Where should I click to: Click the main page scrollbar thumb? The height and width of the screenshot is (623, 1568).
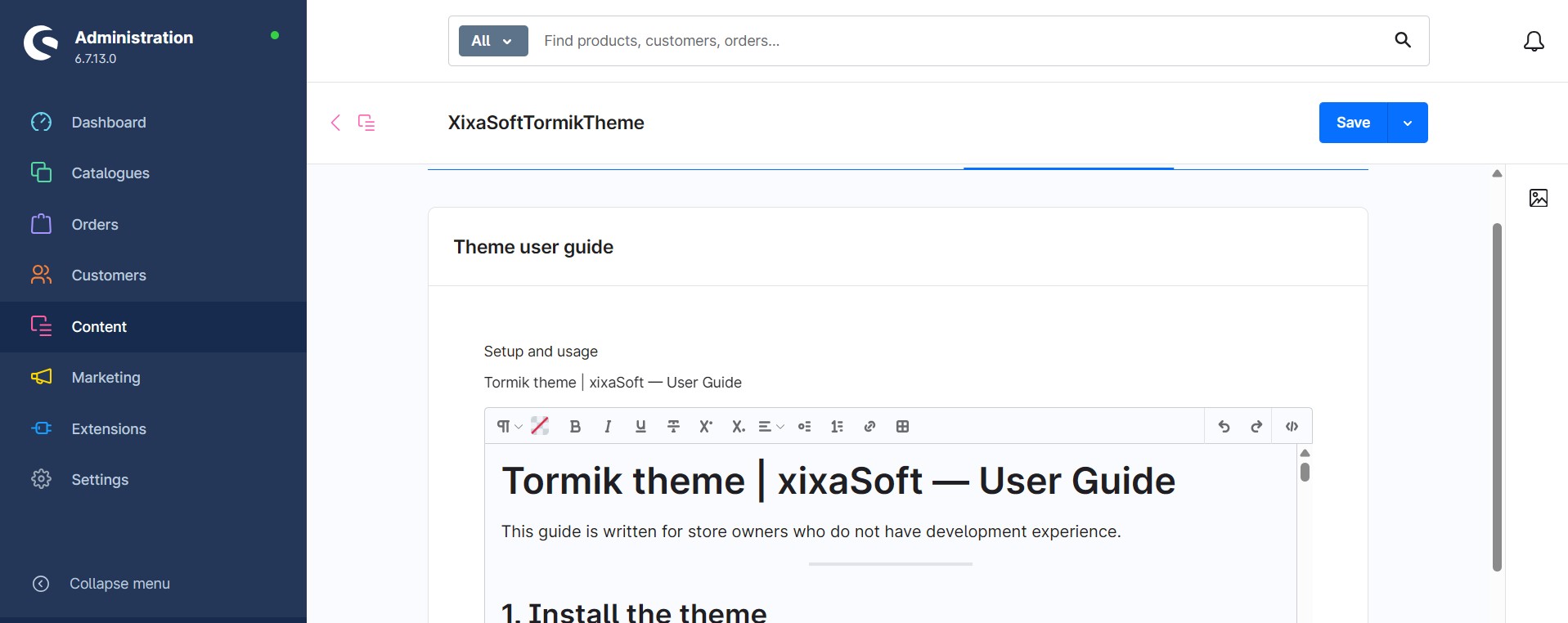tap(1497, 397)
